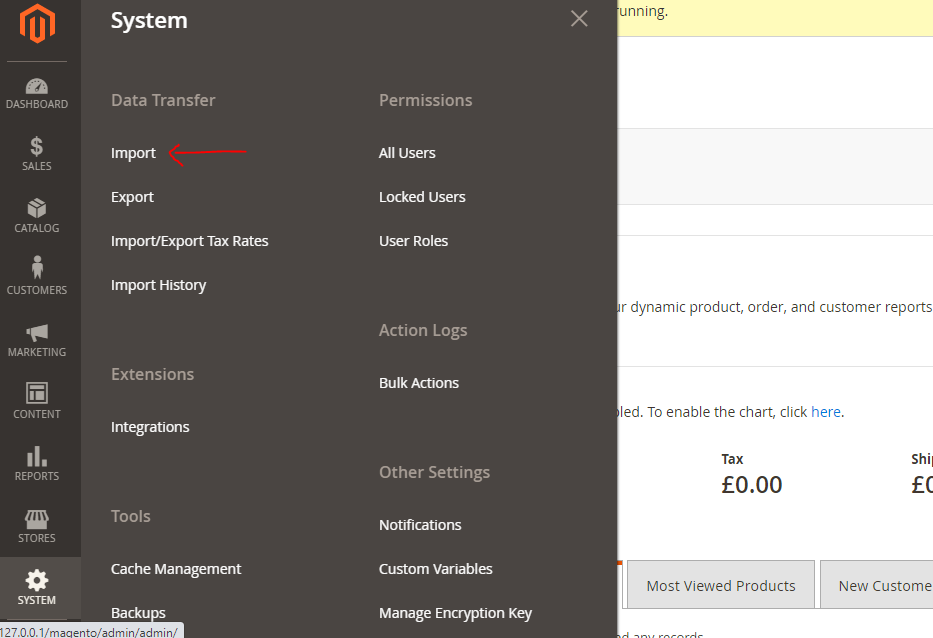Image resolution: width=933 pixels, height=638 pixels.
Task: Open Import/Export Tax Rates
Action: pyautogui.click(x=189, y=241)
